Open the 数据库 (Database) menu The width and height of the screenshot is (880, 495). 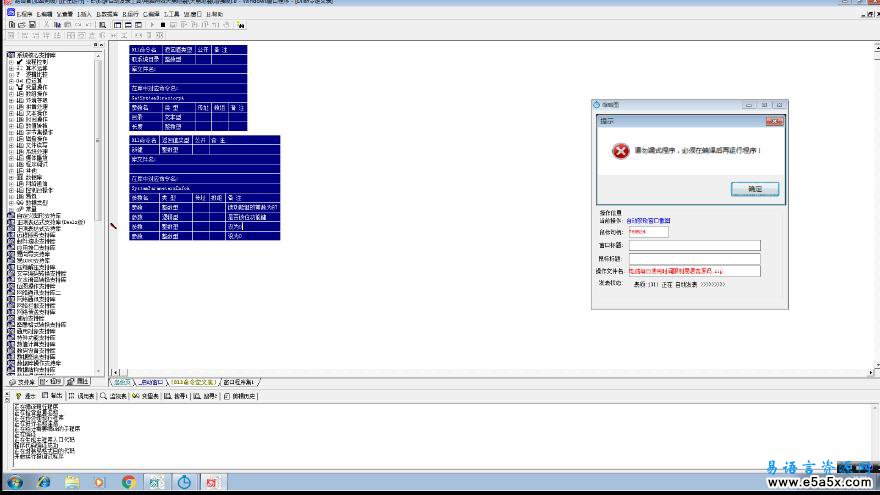click(107, 14)
